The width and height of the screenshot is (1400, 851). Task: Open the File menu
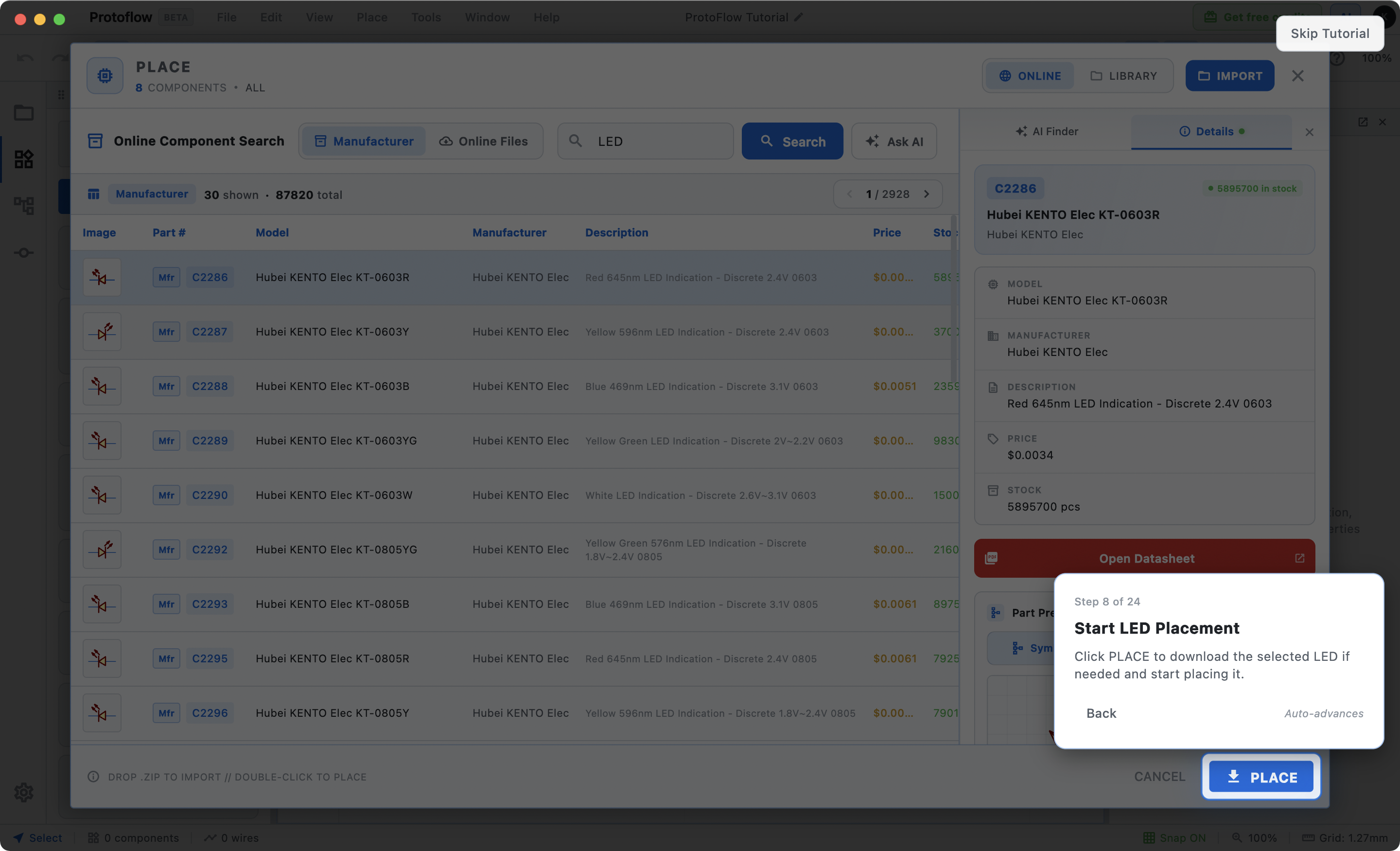[x=226, y=17]
